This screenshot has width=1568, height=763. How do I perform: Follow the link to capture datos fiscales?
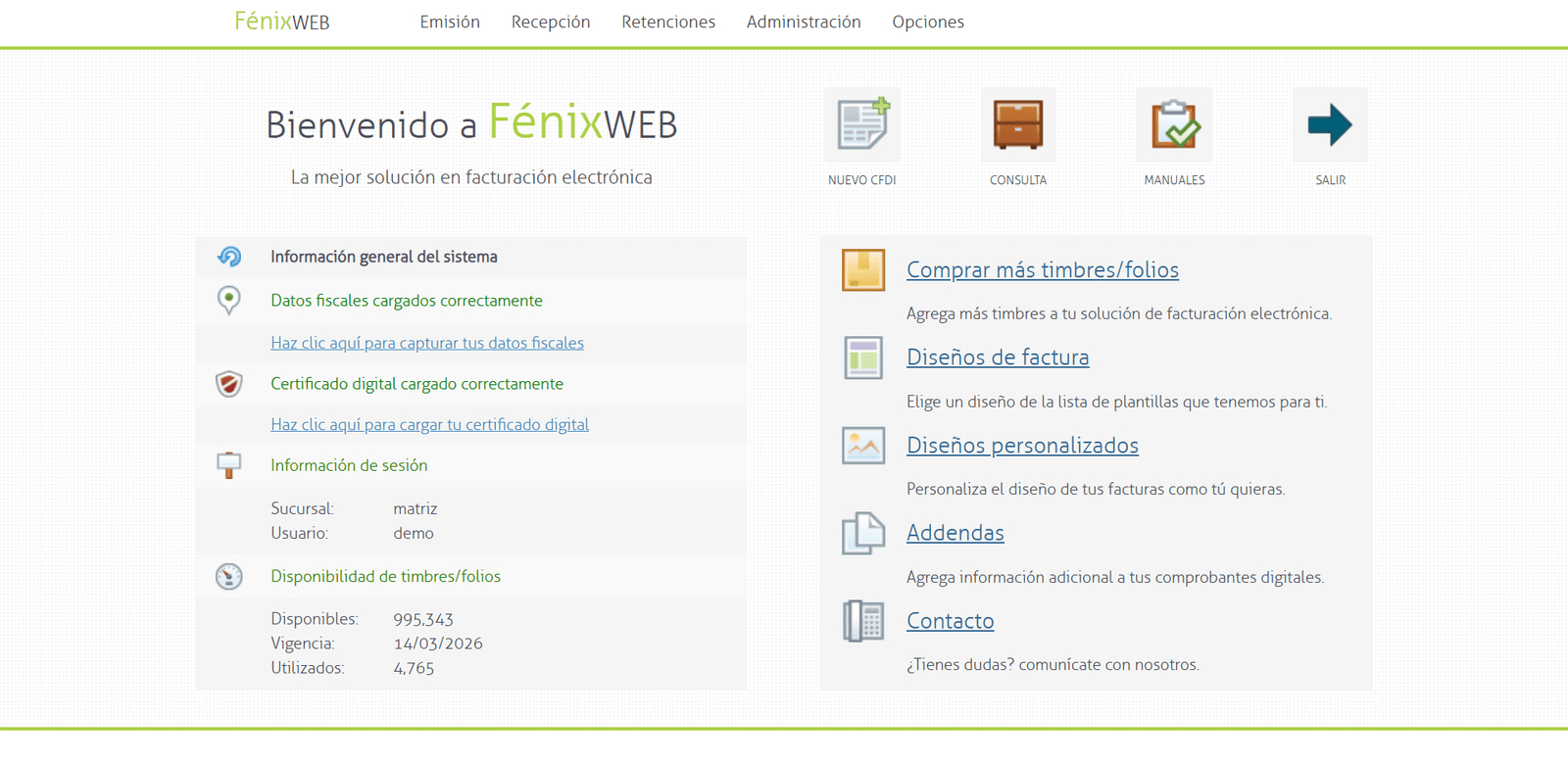(427, 343)
